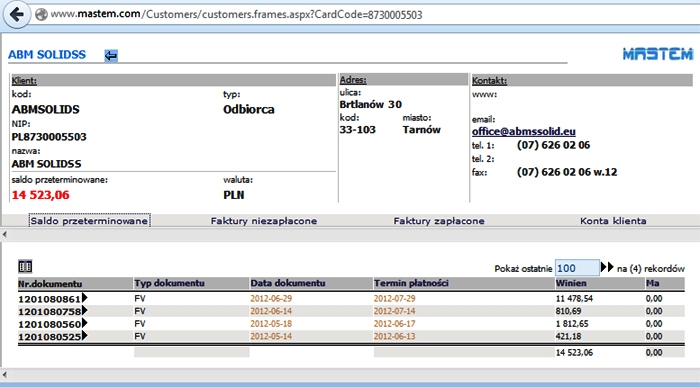
Task: Click document number 1201080525
Action: [50, 337]
